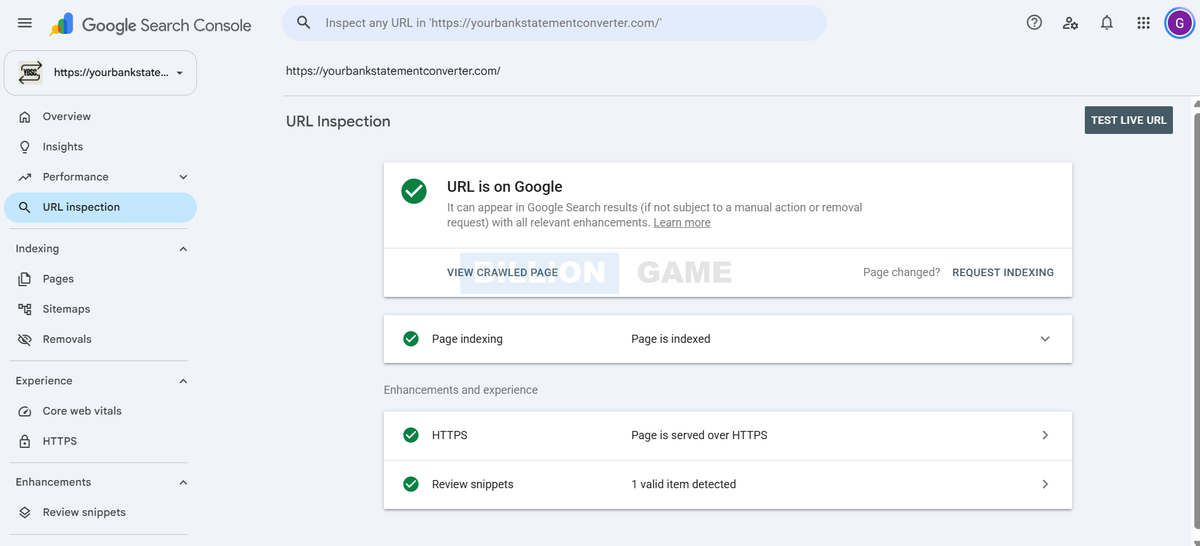The image size is (1200, 546).
Task: Click the Pages document icon
Action: [x=25, y=279]
